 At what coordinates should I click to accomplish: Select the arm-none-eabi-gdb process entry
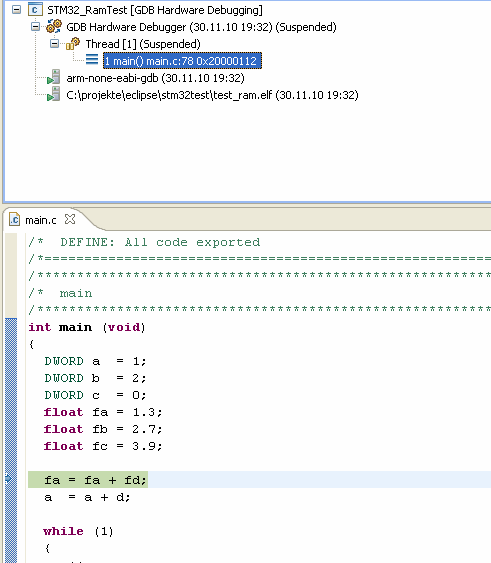pos(155,78)
